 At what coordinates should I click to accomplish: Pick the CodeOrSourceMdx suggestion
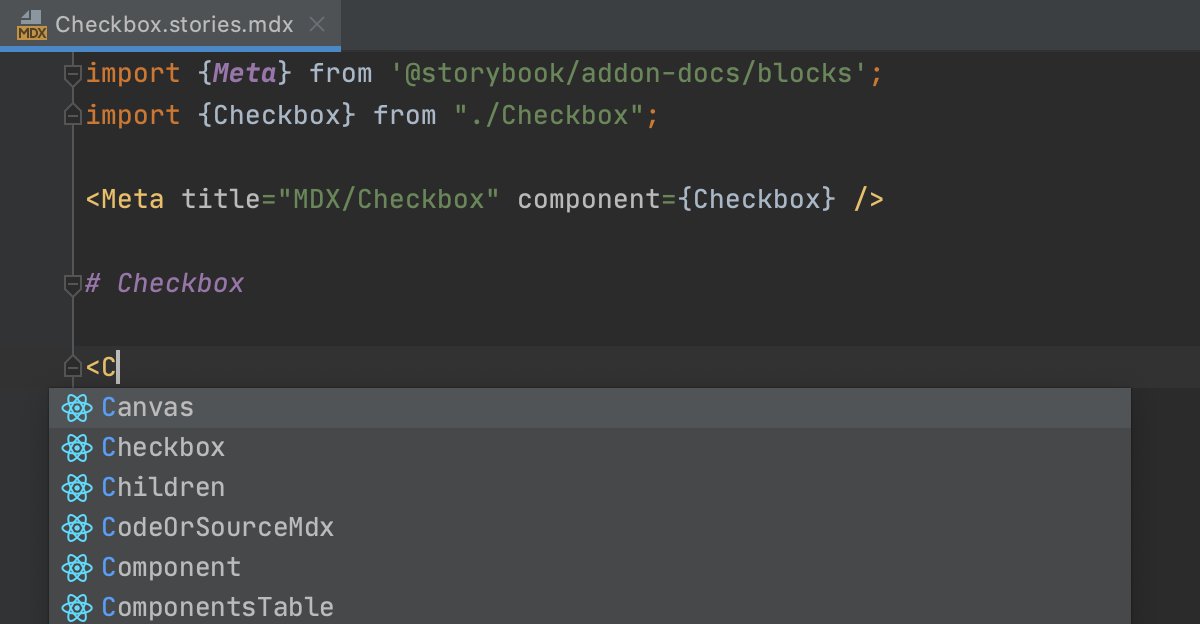pyautogui.click(x=217, y=527)
